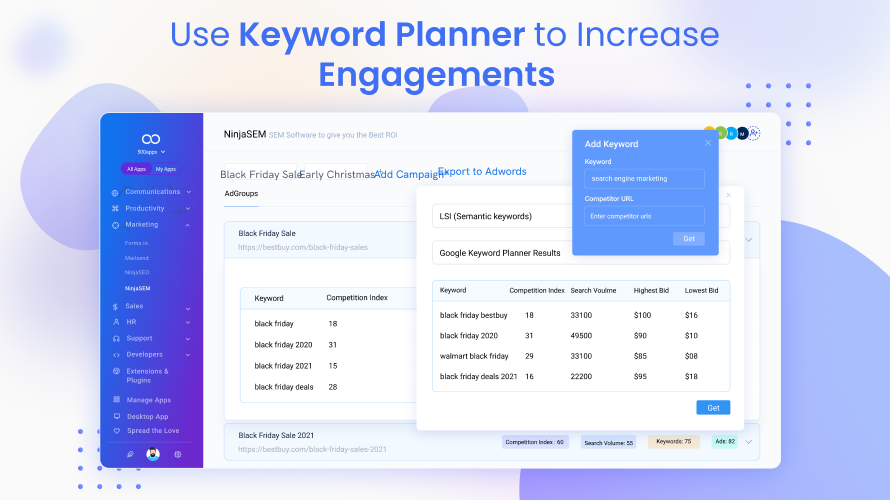Click the Marketing sidebar icon
The image size is (890, 500).
tap(115, 225)
